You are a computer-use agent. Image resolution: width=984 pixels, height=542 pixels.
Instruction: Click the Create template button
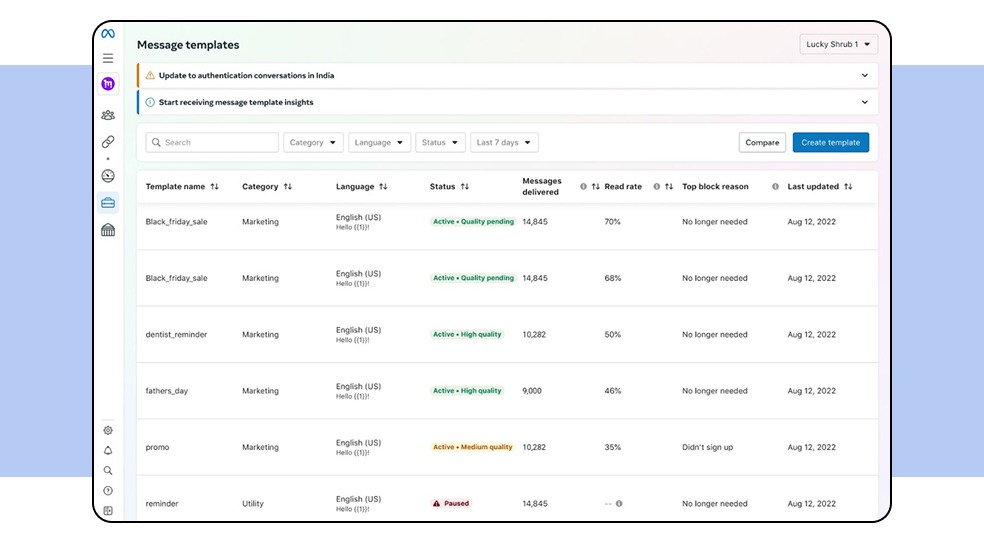click(830, 143)
